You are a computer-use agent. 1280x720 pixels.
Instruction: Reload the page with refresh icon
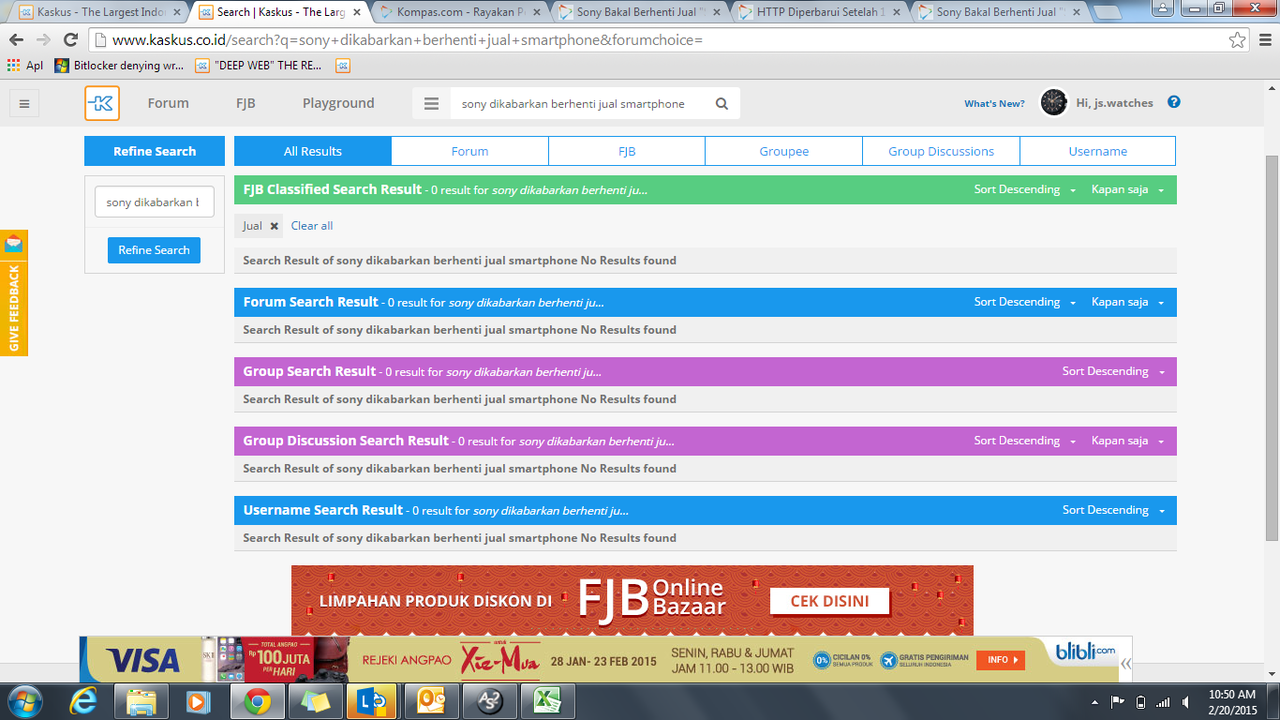tap(70, 40)
